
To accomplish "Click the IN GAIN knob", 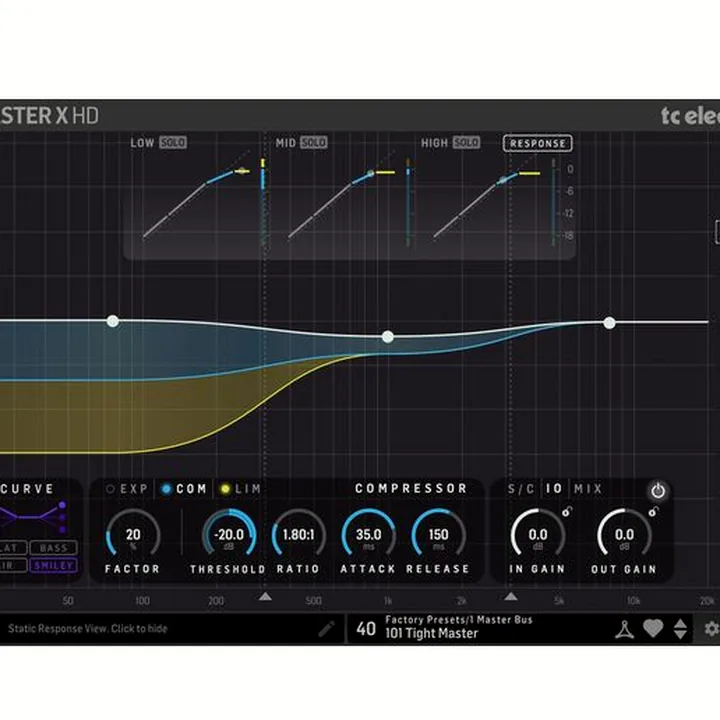I will coord(538,534).
